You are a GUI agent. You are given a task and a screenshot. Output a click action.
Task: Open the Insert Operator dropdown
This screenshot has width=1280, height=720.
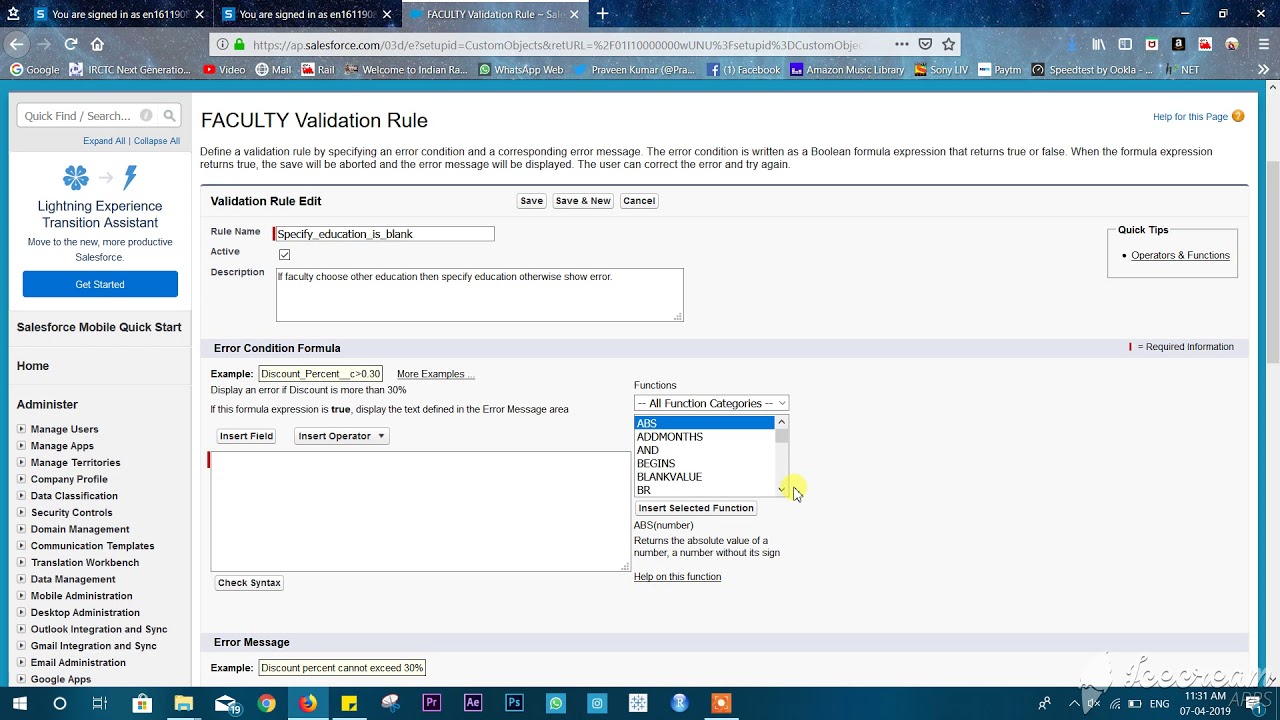click(341, 436)
